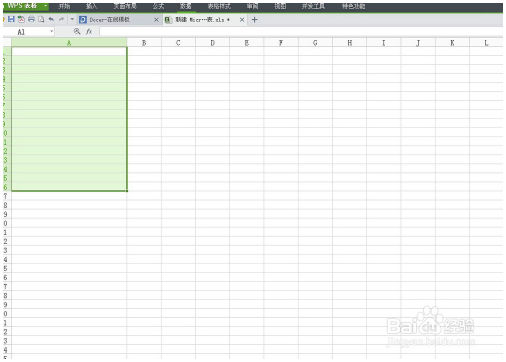Click the Print icon

pos(31,19)
